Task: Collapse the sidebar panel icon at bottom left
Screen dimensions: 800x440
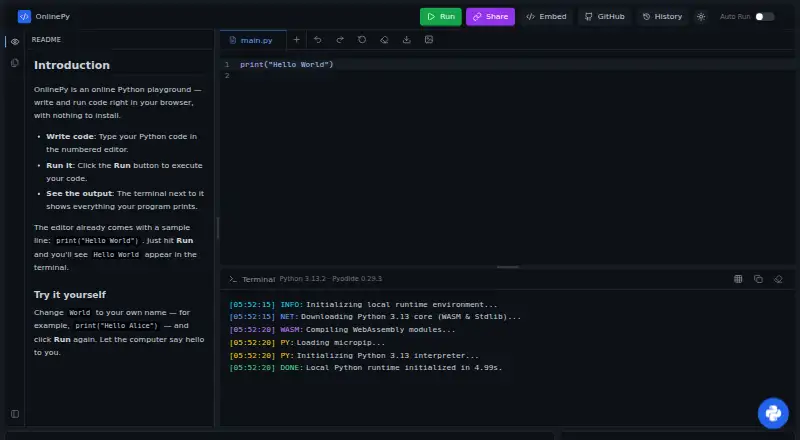Action: point(15,414)
